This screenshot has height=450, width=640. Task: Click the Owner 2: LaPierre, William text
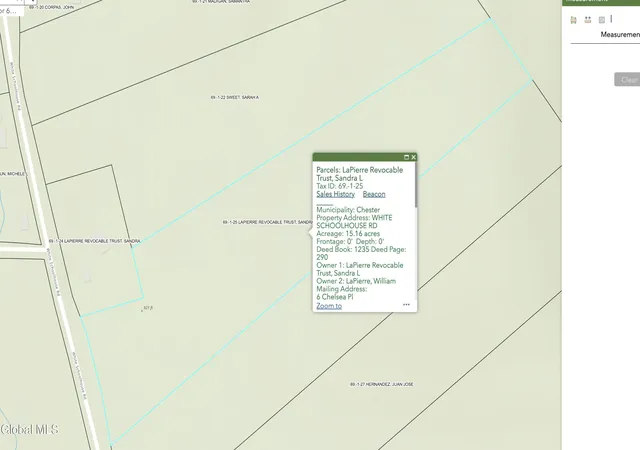pos(356,281)
